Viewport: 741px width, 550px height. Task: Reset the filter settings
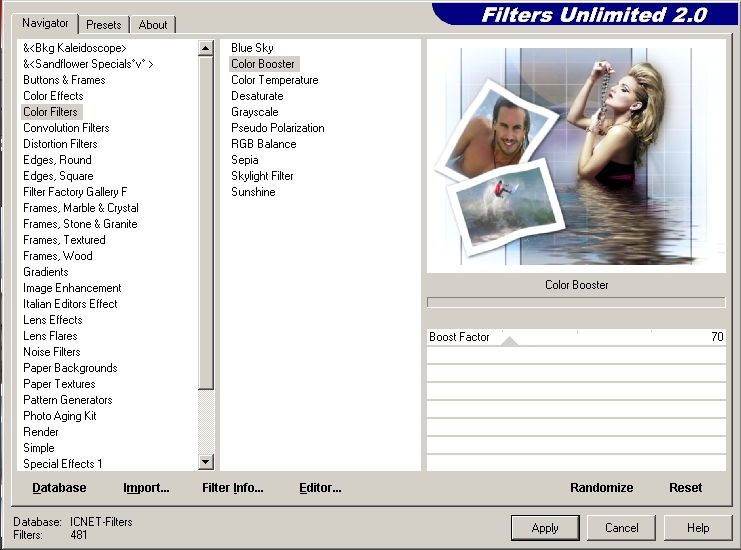[685, 488]
